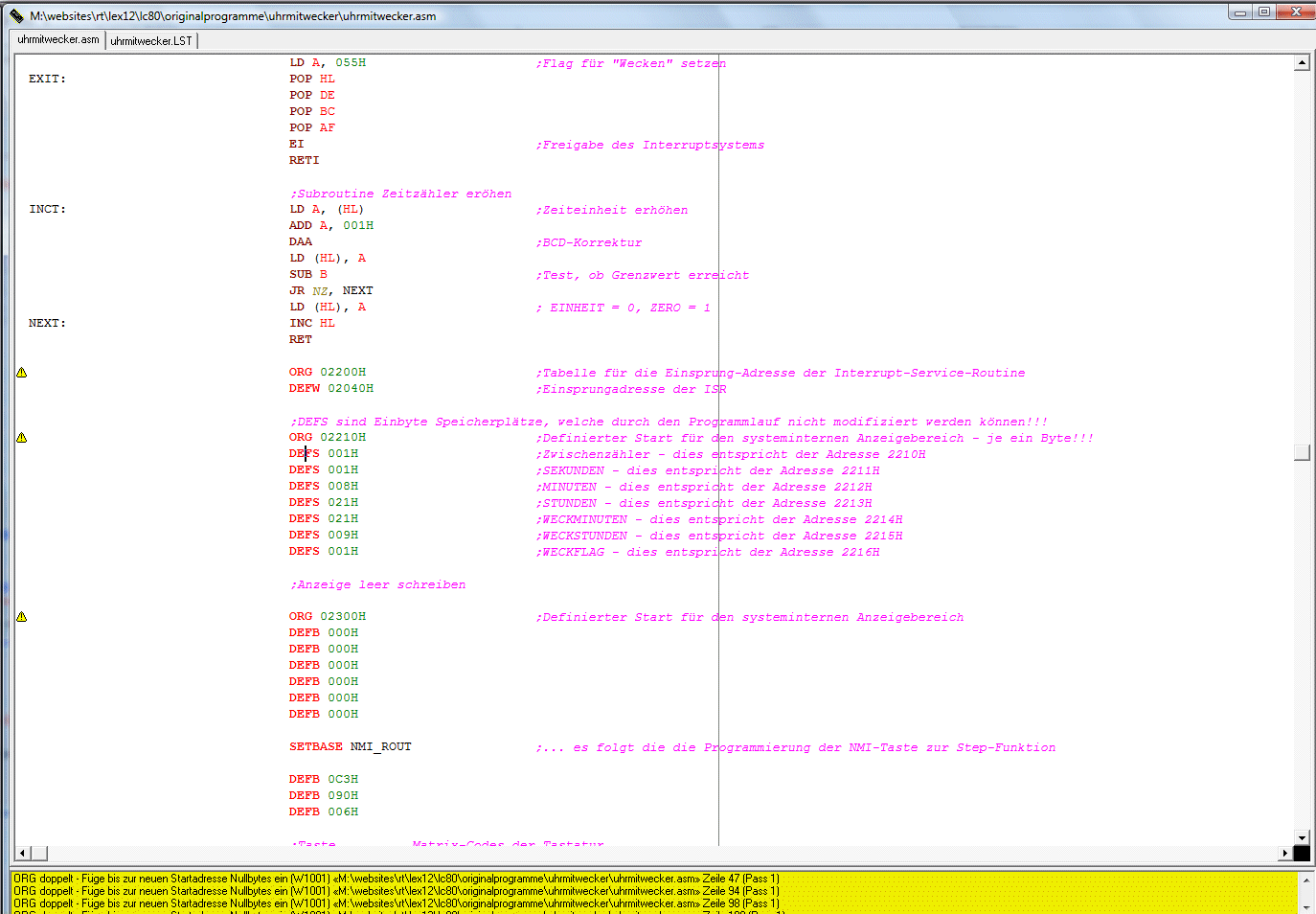Screen dimensions: 1316x914
Task: Click the ORG 02210H line
Action: [x=328, y=437]
